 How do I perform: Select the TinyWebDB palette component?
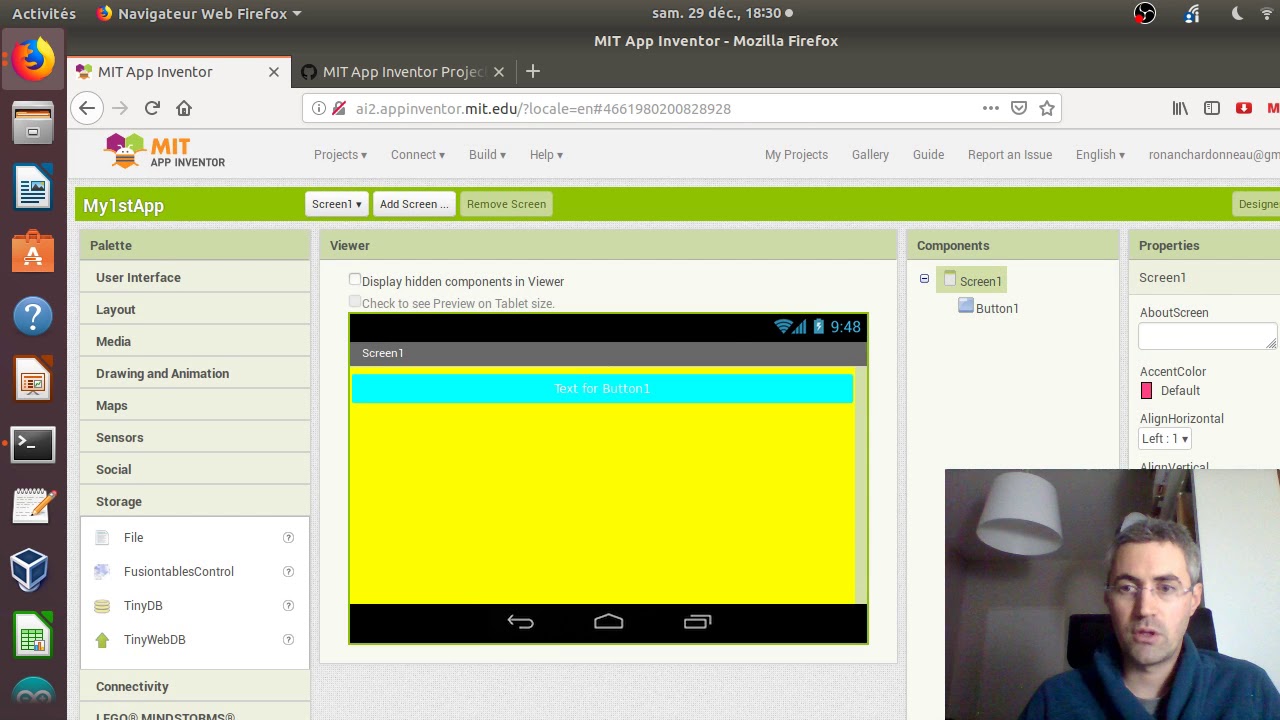click(154, 640)
